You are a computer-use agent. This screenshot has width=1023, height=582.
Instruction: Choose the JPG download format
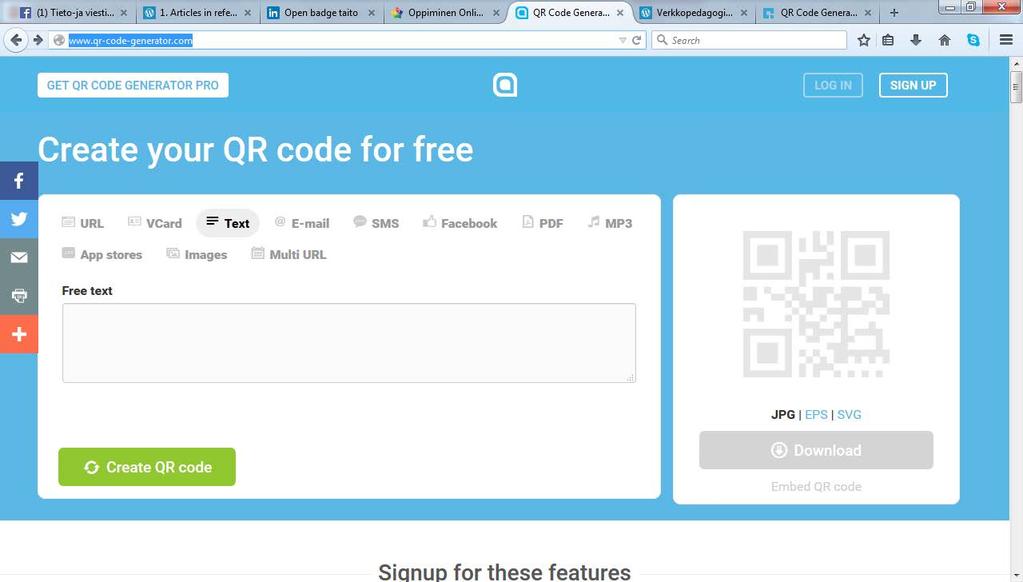coord(783,414)
